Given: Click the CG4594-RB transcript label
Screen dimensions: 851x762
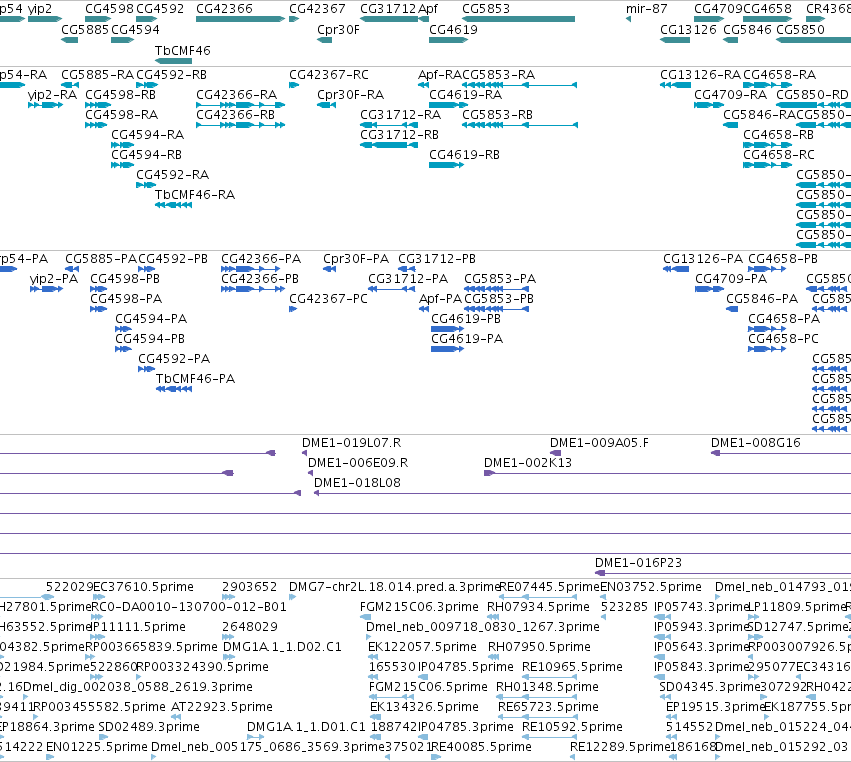Looking at the screenshot, I should click(x=146, y=155).
